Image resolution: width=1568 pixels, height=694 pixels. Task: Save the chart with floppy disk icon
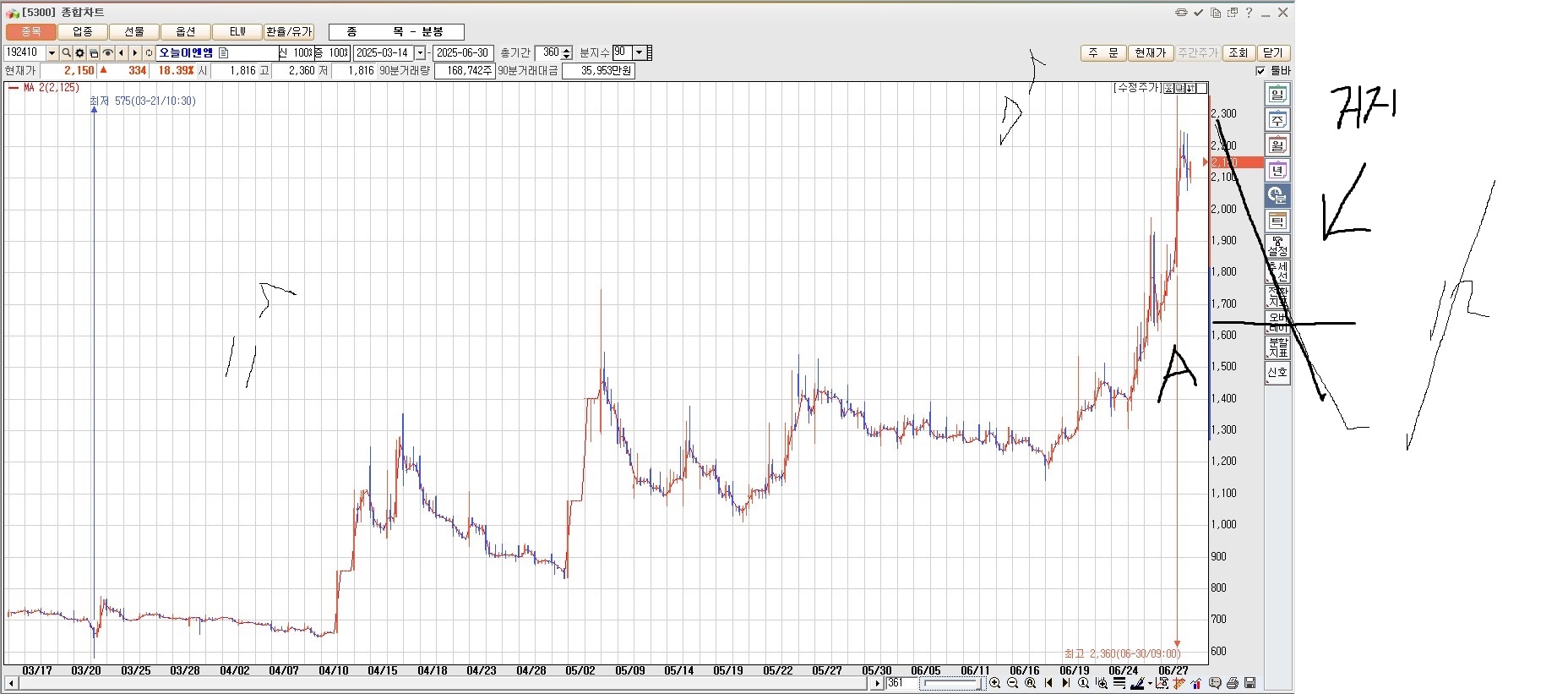click(x=1250, y=683)
